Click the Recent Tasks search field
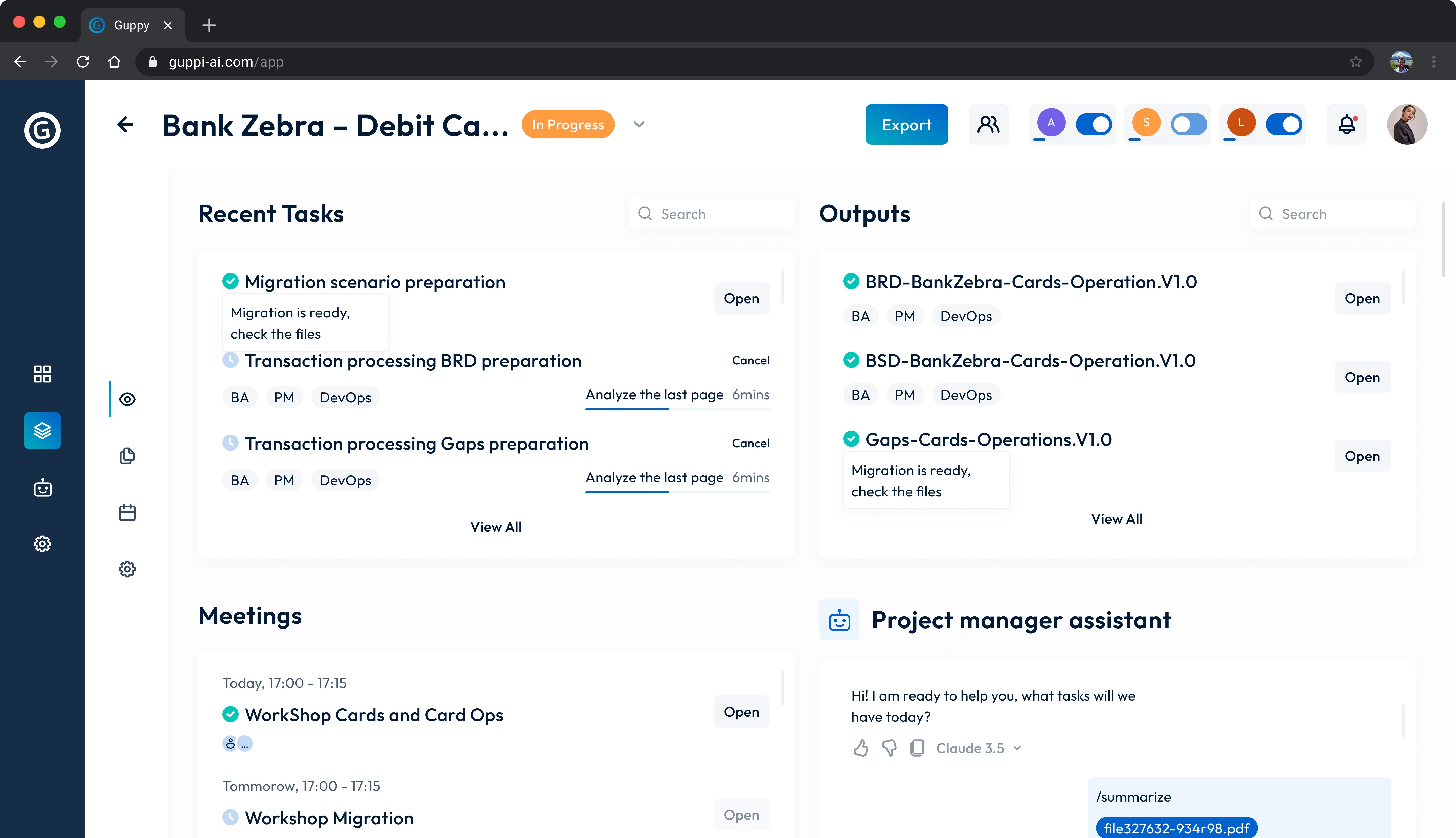The width and height of the screenshot is (1456, 838). coord(712,214)
